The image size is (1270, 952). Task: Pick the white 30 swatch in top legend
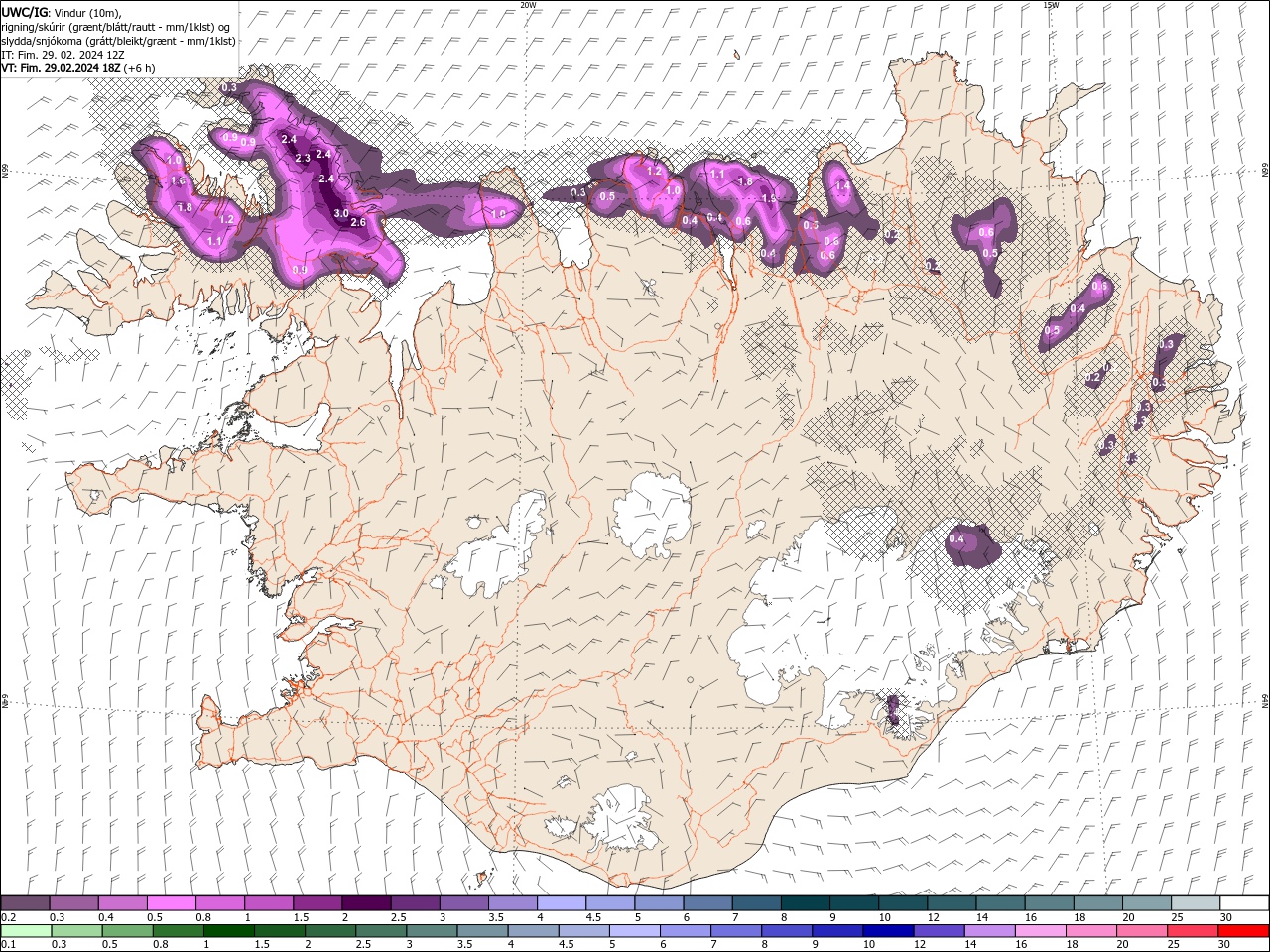(x=1243, y=903)
